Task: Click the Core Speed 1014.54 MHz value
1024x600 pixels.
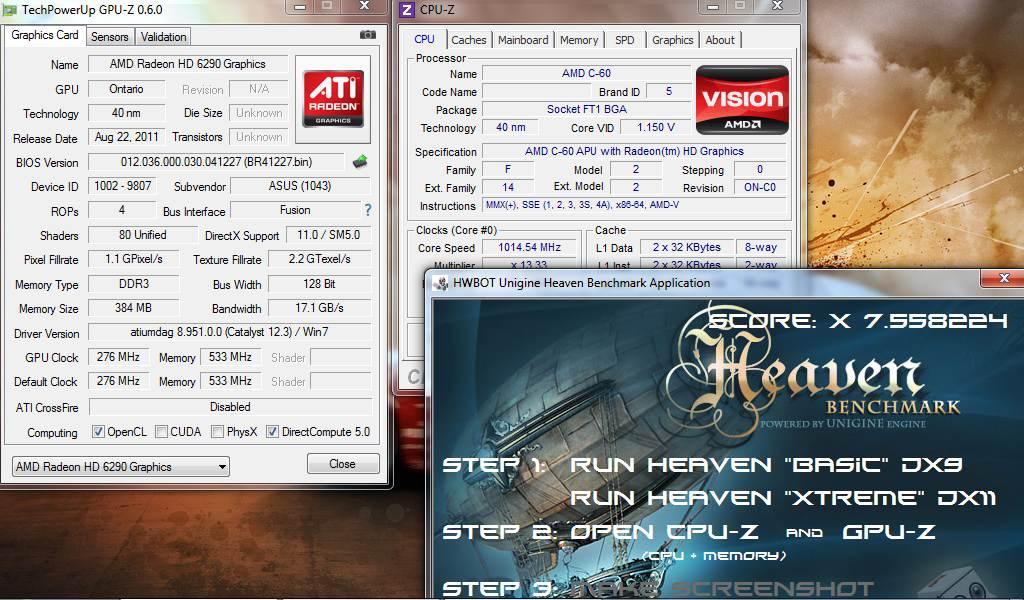Action: point(530,247)
